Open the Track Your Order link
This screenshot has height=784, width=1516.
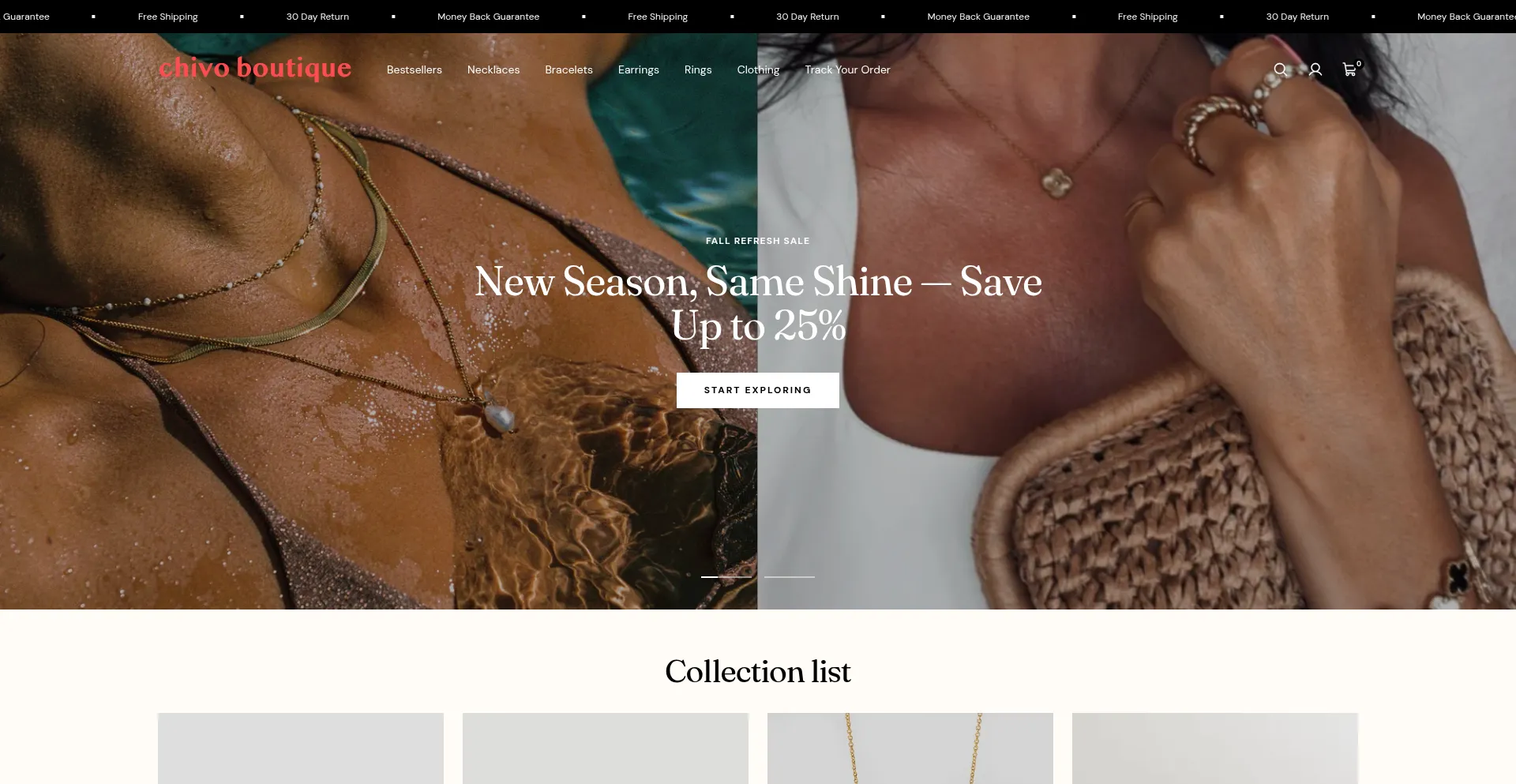tap(847, 69)
